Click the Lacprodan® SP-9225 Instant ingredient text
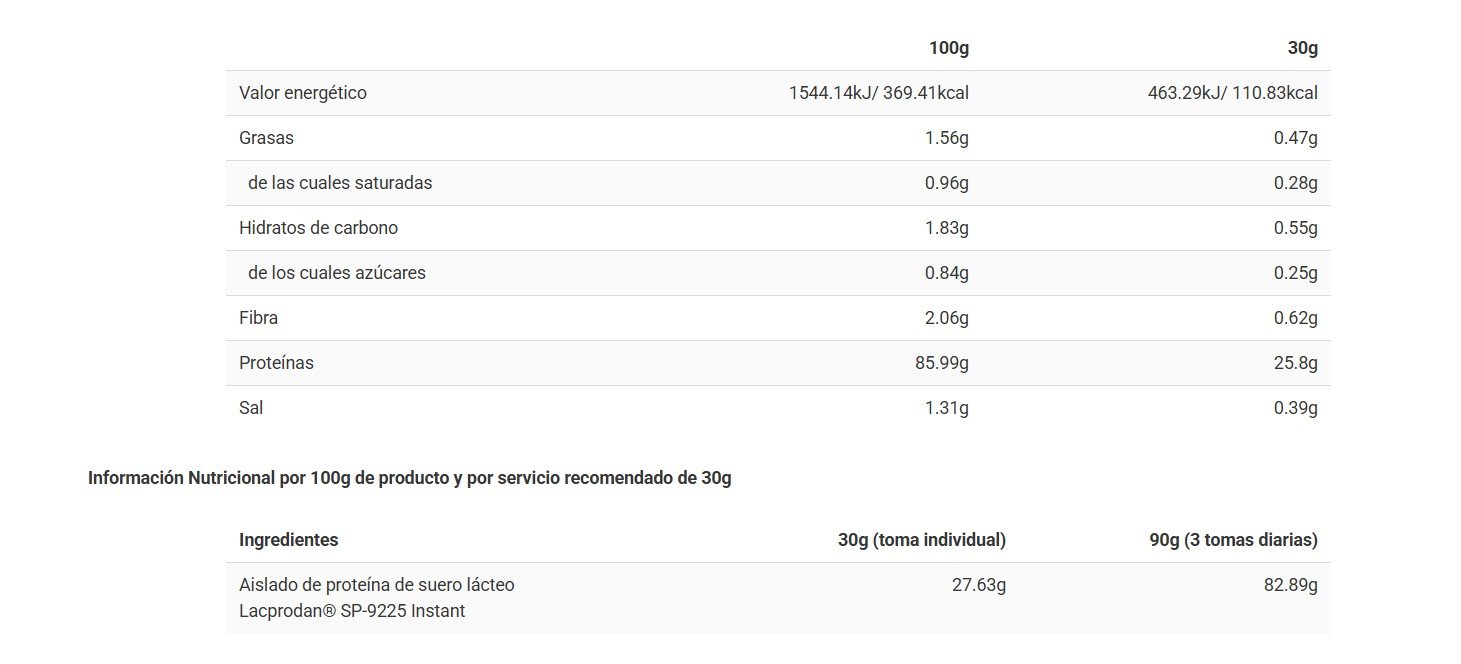This screenshot has width=1461, height=664. pos(352,611)
